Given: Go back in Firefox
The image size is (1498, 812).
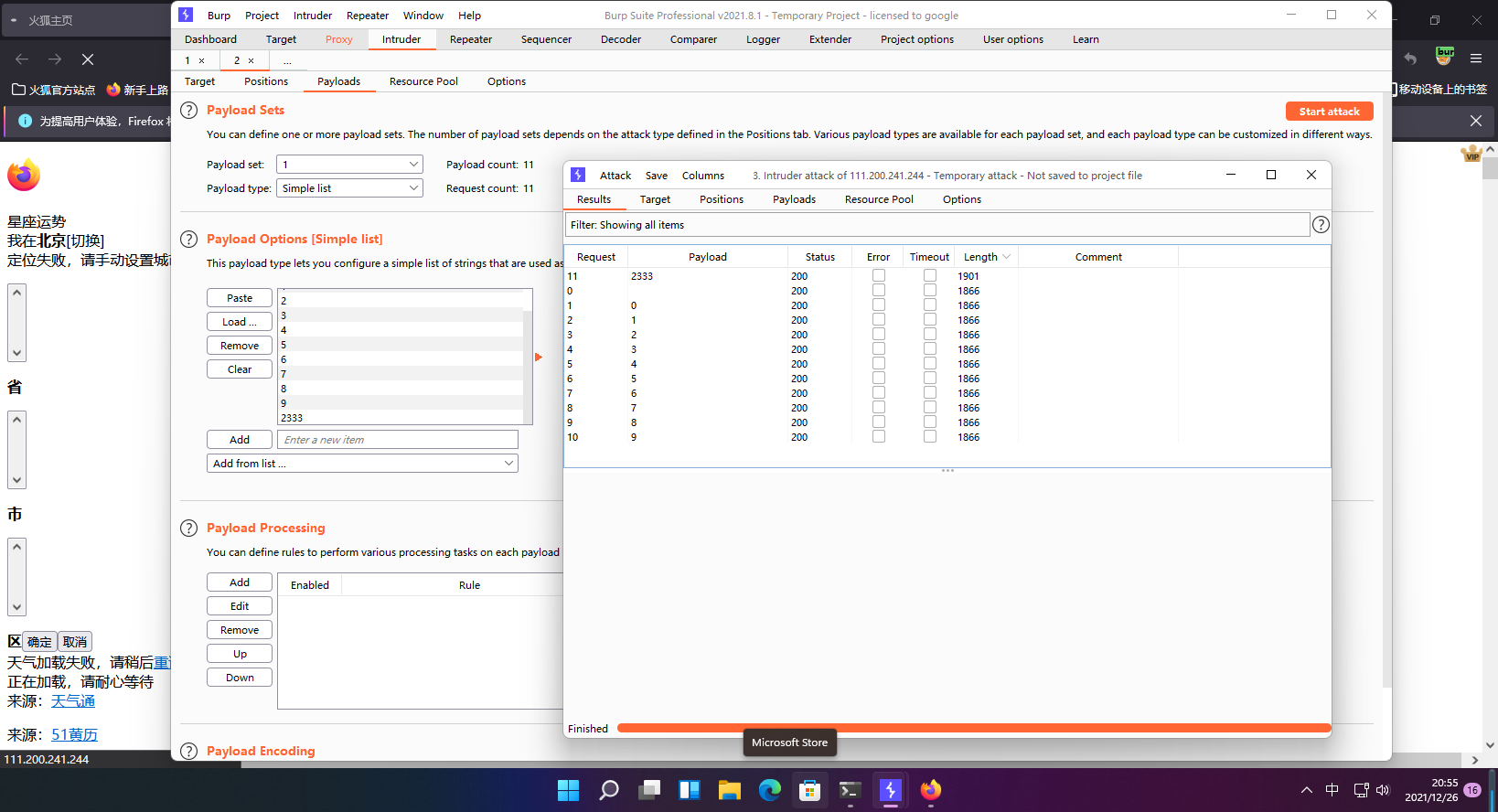Looking at the screenshot, I should (22, 59).
